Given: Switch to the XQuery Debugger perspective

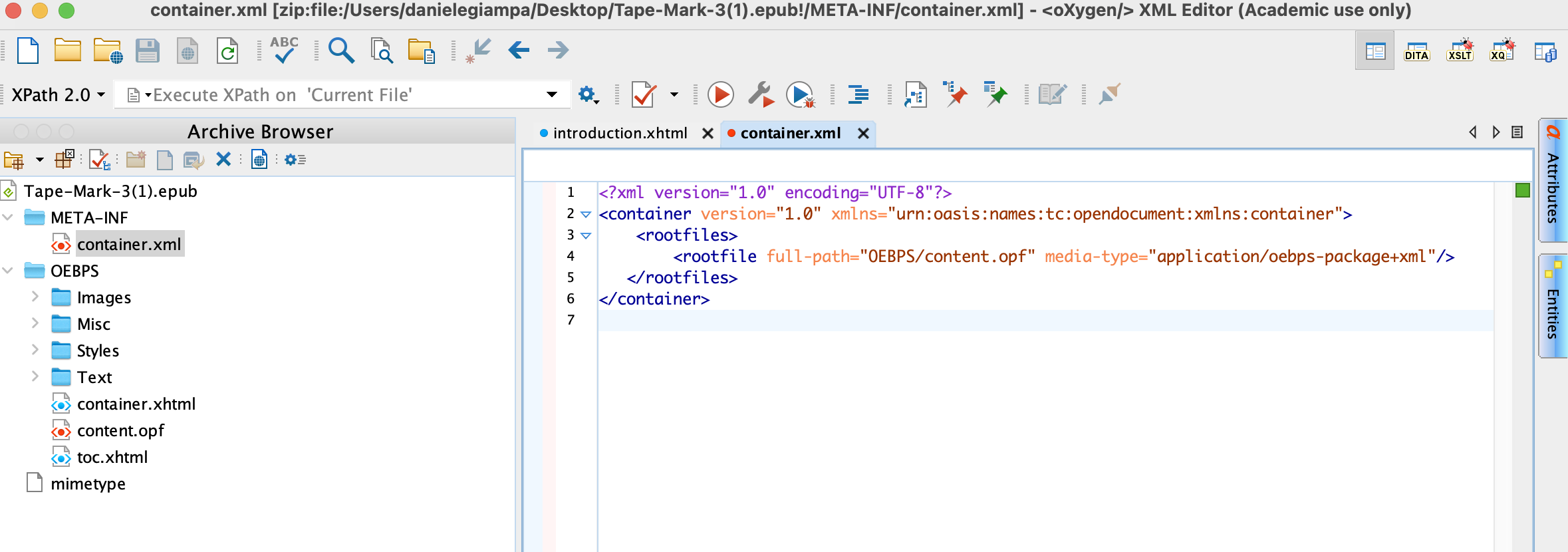Looking at the screenshot, I should click(1502, 50).
